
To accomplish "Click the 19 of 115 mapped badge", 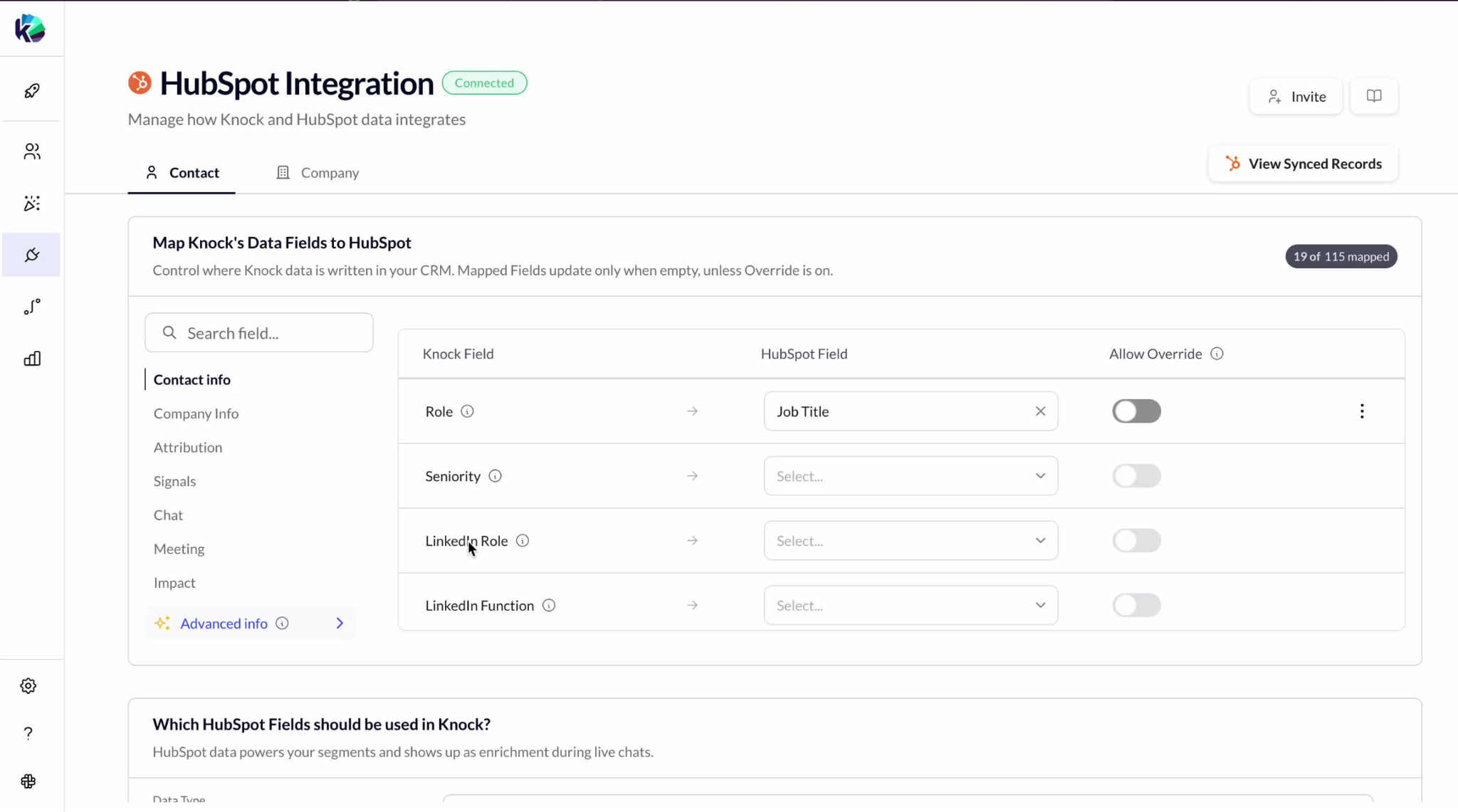I will (1341, 256).
